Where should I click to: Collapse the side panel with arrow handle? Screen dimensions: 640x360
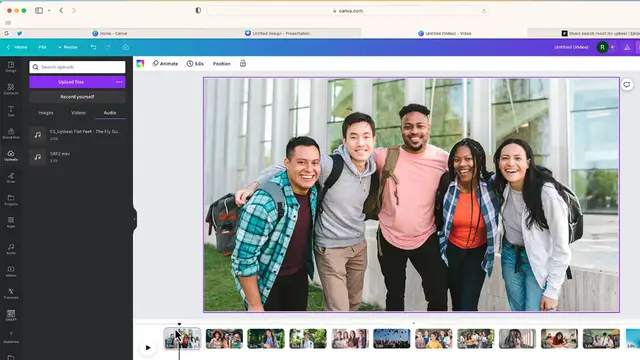coord(134,219)
